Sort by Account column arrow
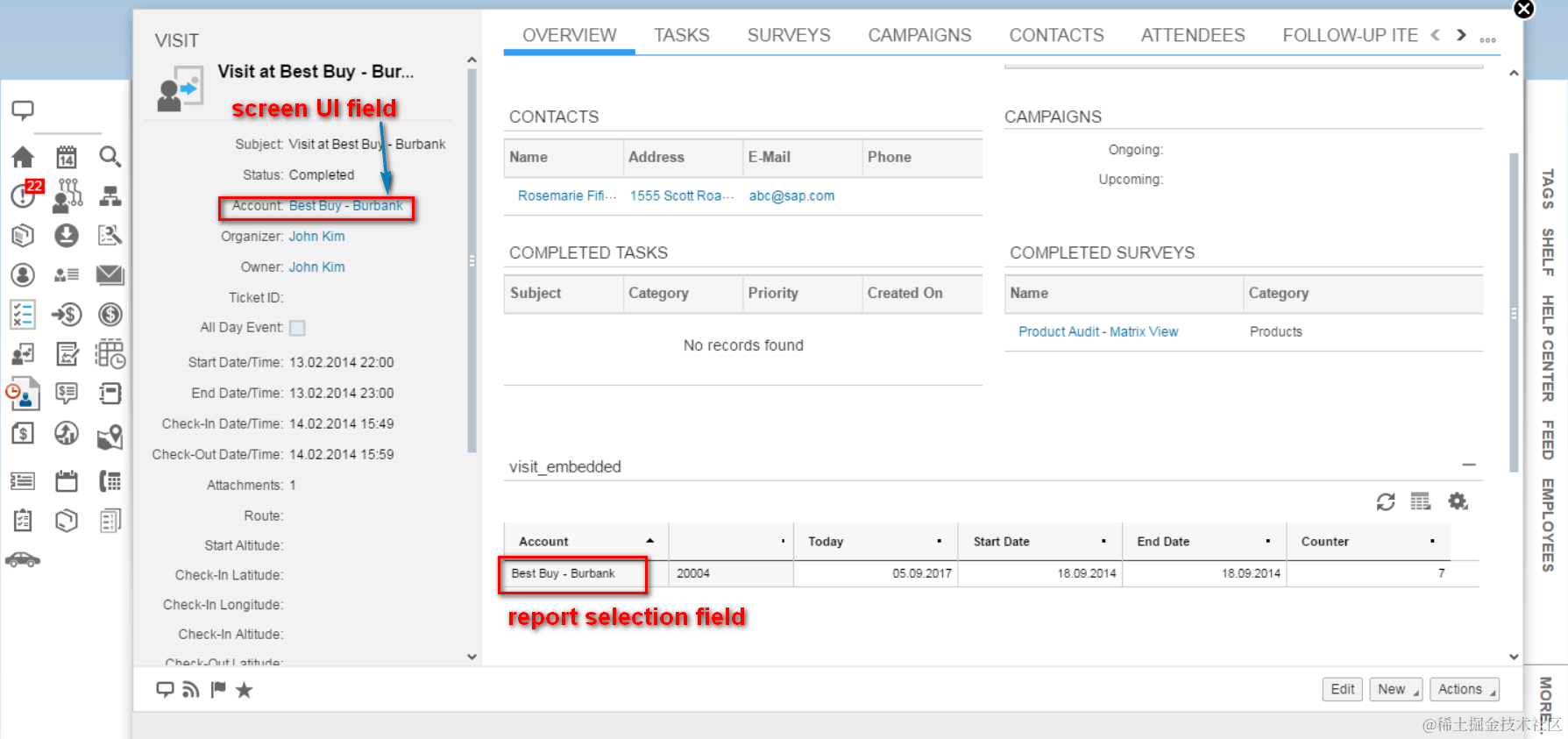Screen dimensions: 1568x739 [649, 541]
